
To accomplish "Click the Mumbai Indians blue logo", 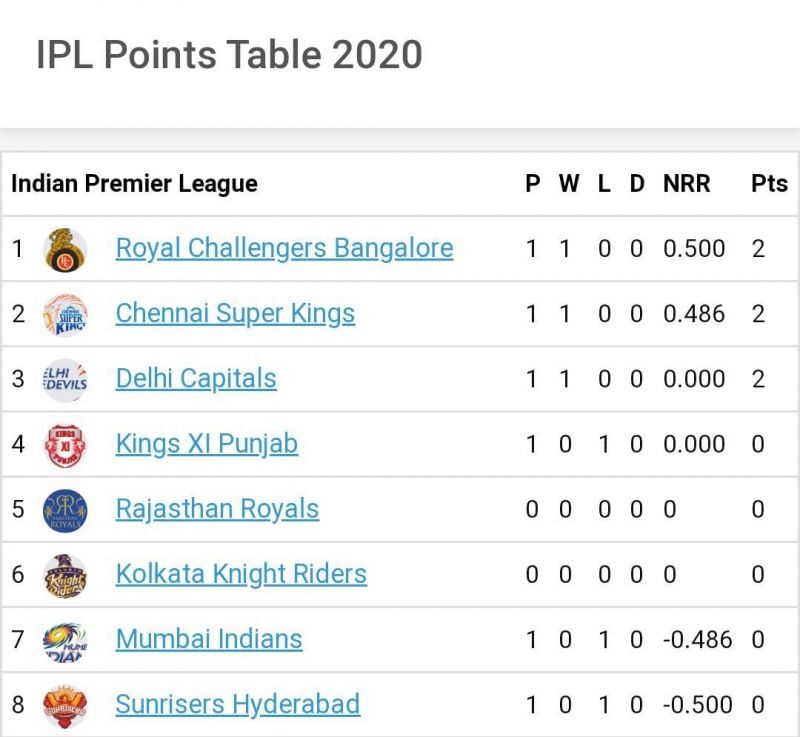I will point(65,639).
